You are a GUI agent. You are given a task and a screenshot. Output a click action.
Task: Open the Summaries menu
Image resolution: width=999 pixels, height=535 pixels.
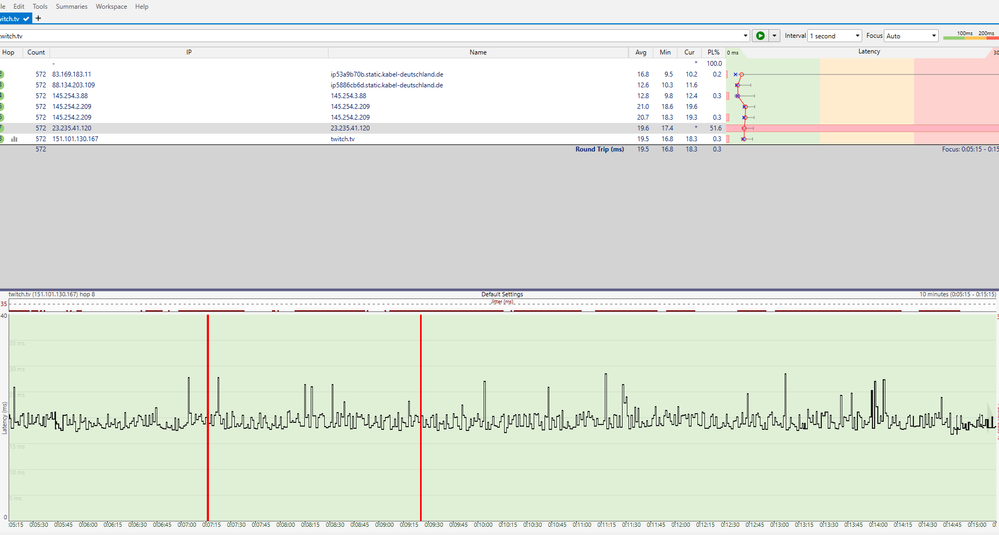(x=71, y=6)
